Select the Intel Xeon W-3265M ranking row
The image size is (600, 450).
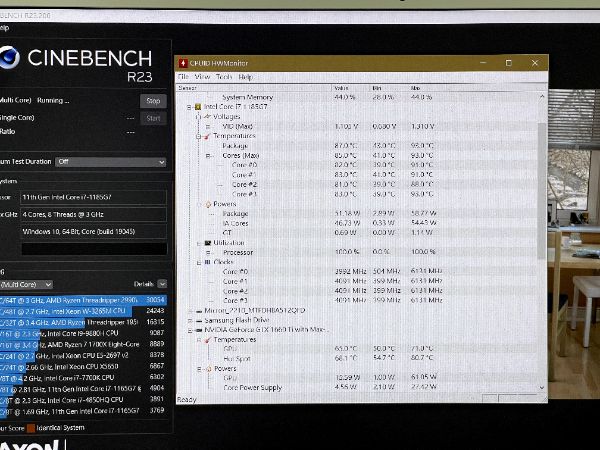pos(83,311)
